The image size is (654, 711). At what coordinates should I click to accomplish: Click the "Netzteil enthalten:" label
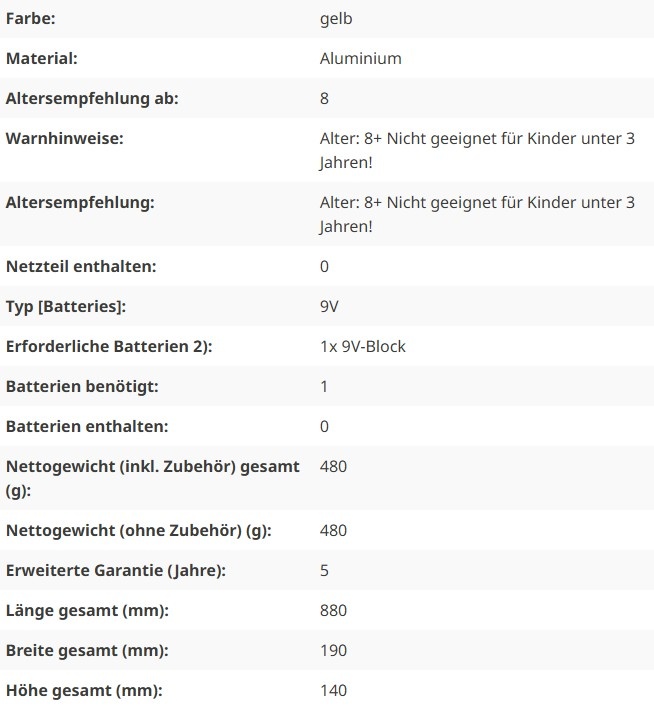tap(82, 266)
